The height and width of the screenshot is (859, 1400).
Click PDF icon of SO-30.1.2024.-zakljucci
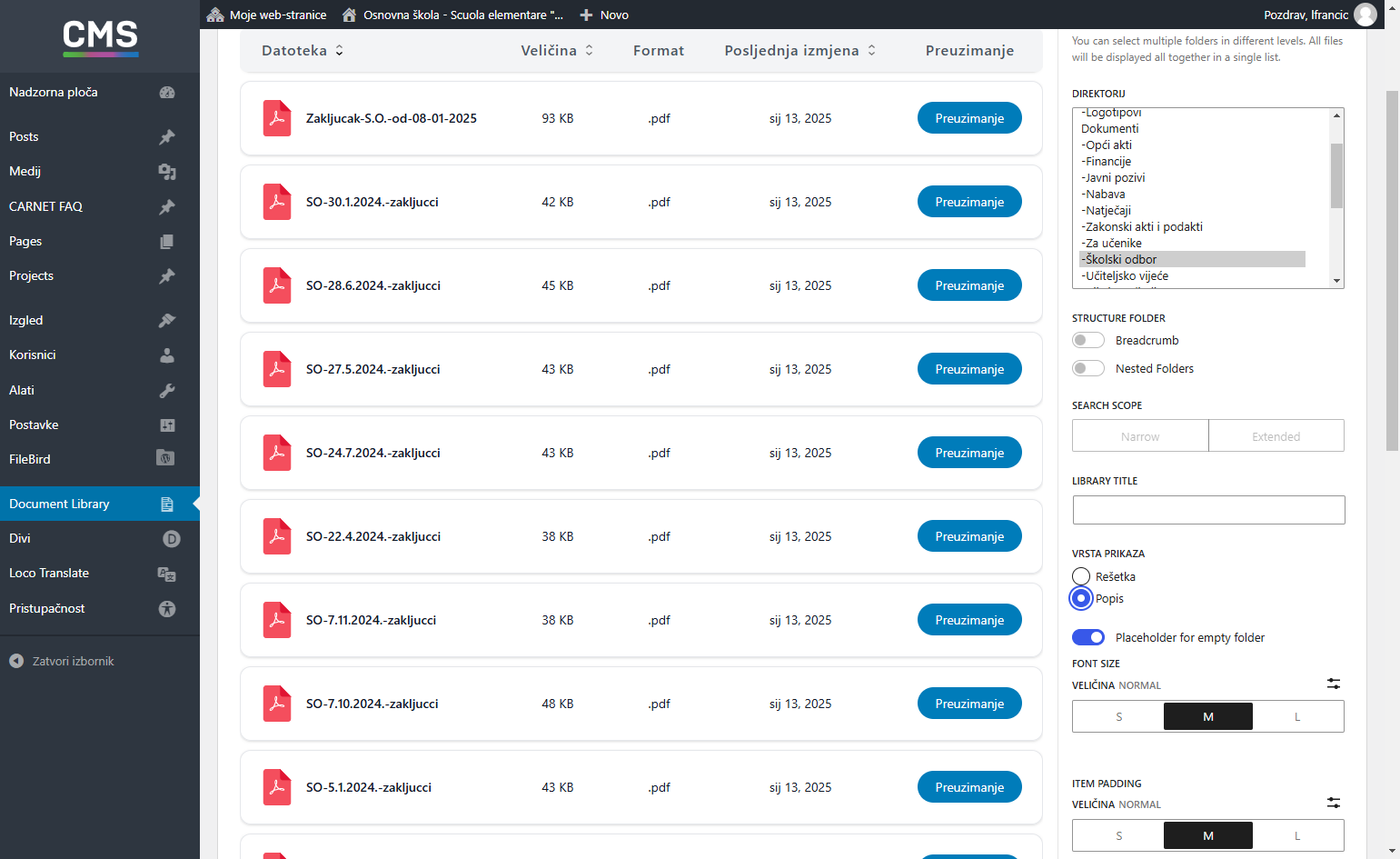[277, 202]
